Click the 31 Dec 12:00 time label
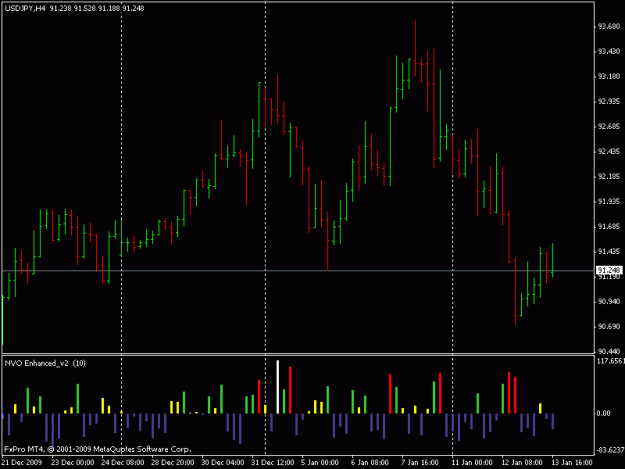Image resolution: width=625 pixels, height=469 pixels. pos(273,463)
